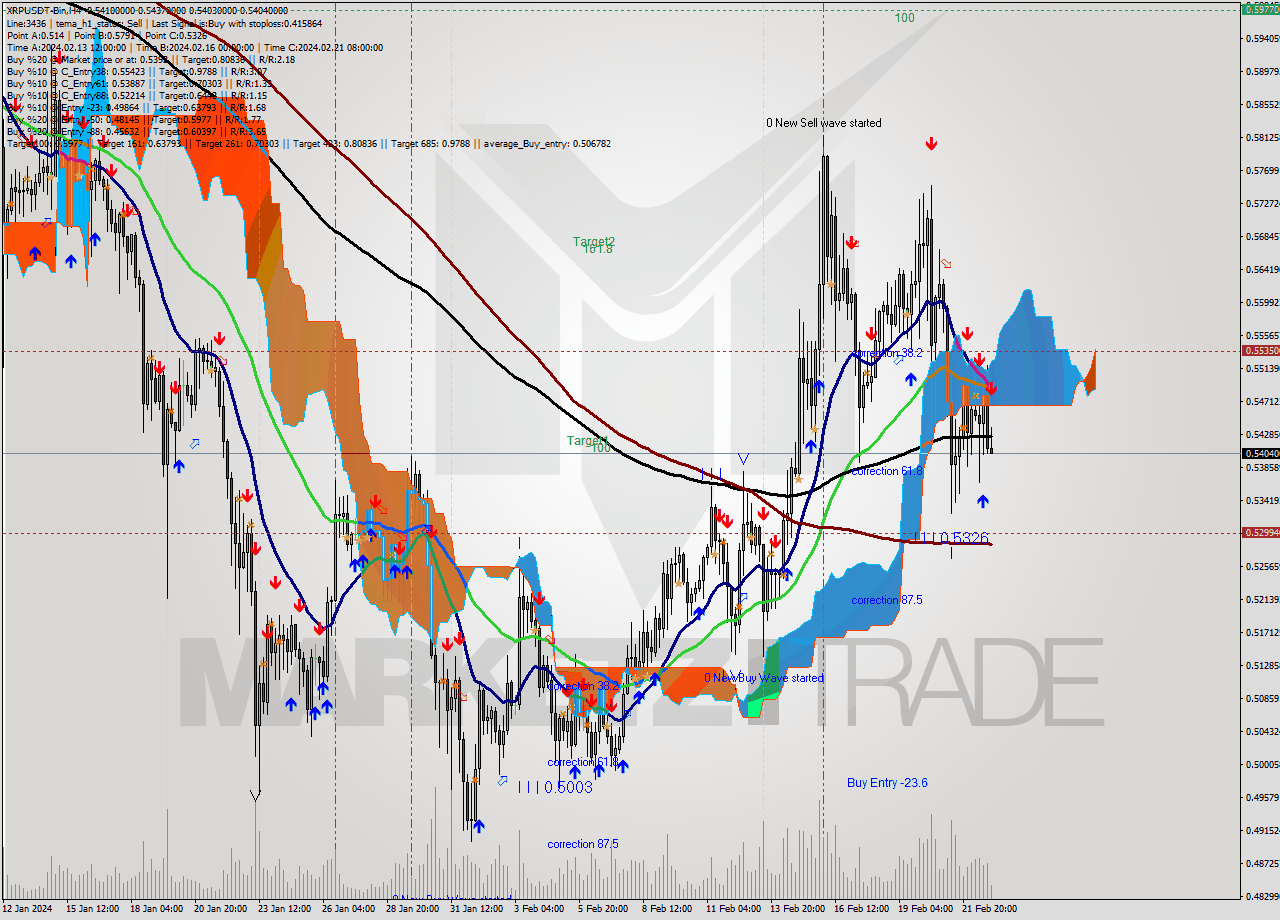Click the red 0.5299 price tag on the axis

tap(1260, 533)
